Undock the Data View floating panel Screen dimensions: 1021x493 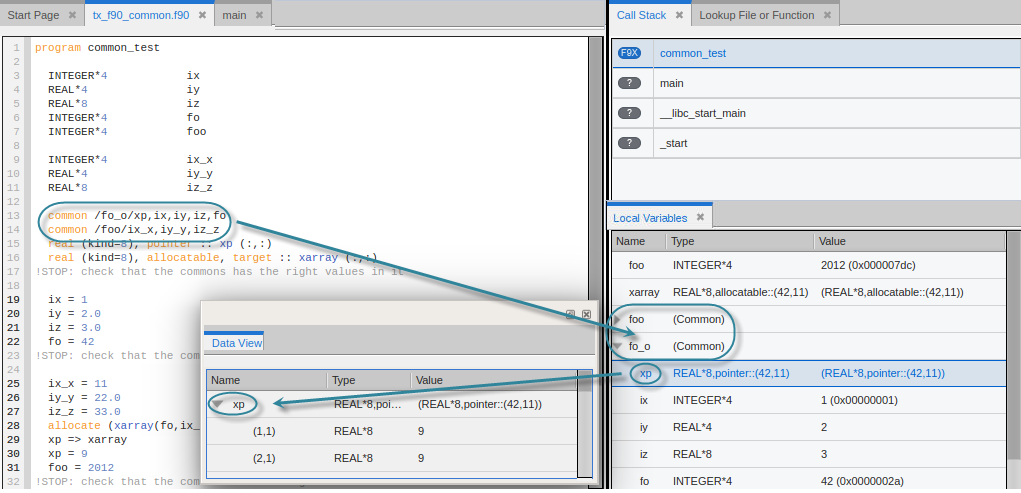[x=570, y=314]
